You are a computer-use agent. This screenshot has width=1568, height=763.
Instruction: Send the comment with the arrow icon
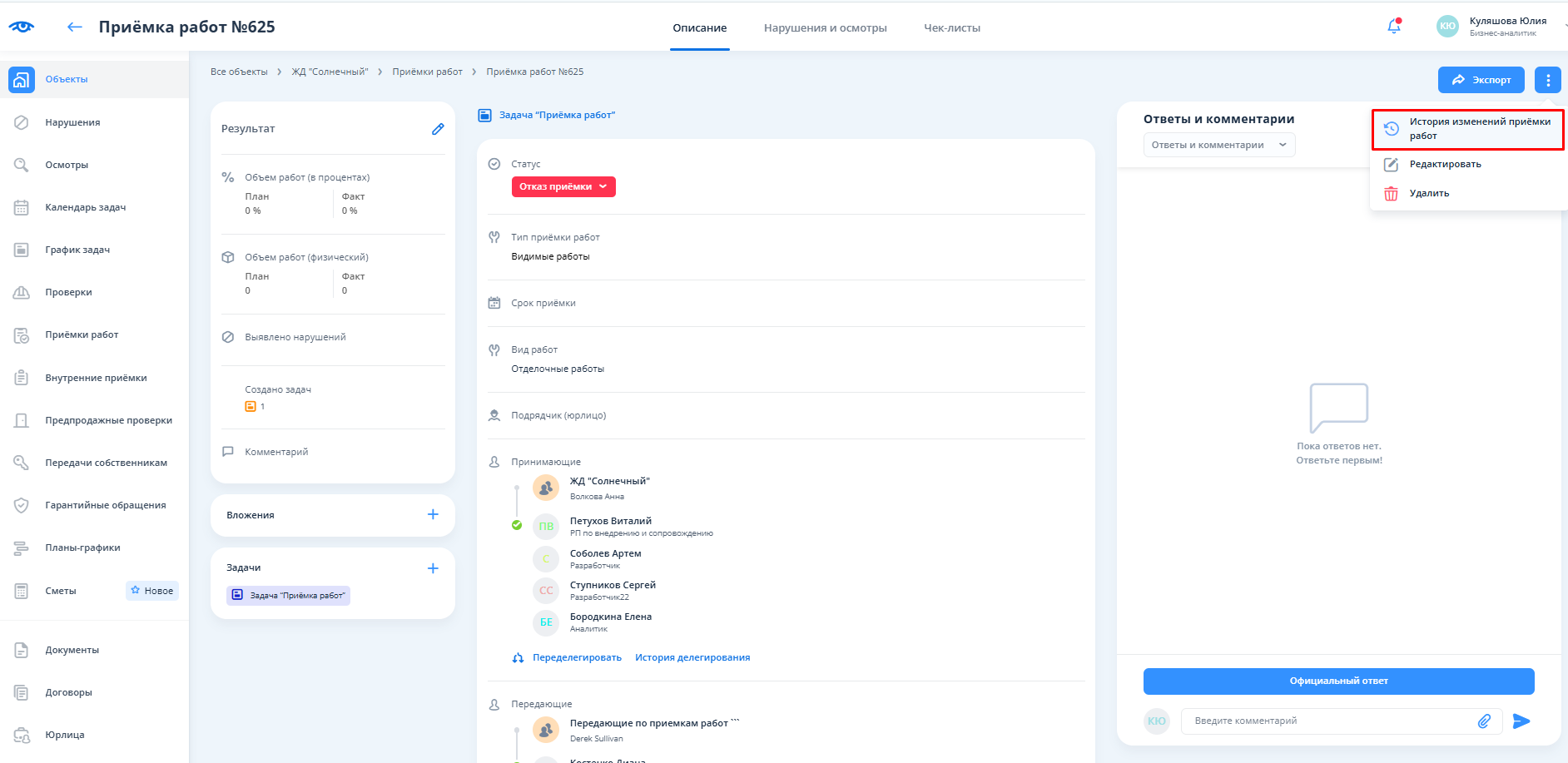point(1521,721)
